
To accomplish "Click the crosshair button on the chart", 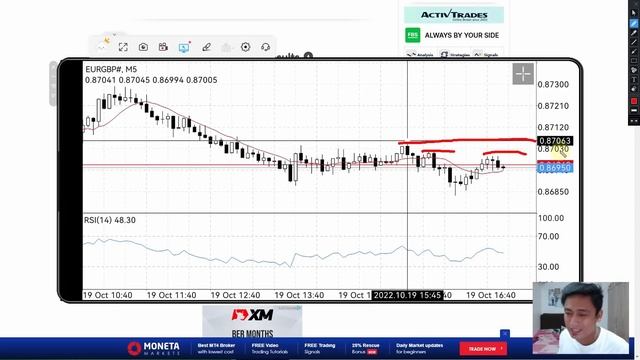I will pos(523,74).
